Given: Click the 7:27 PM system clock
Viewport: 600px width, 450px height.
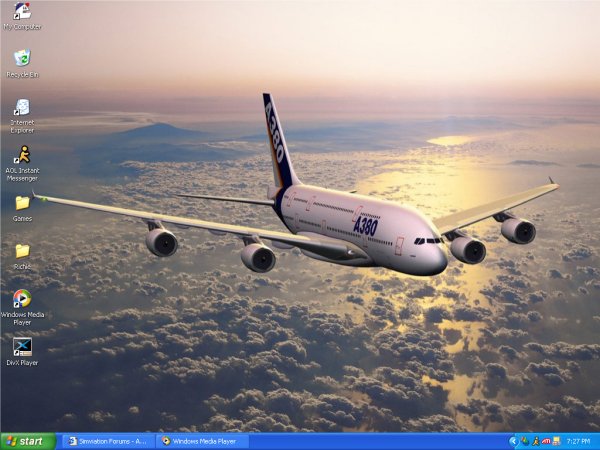Looking at the screenshot, I should tap(579, 441).
